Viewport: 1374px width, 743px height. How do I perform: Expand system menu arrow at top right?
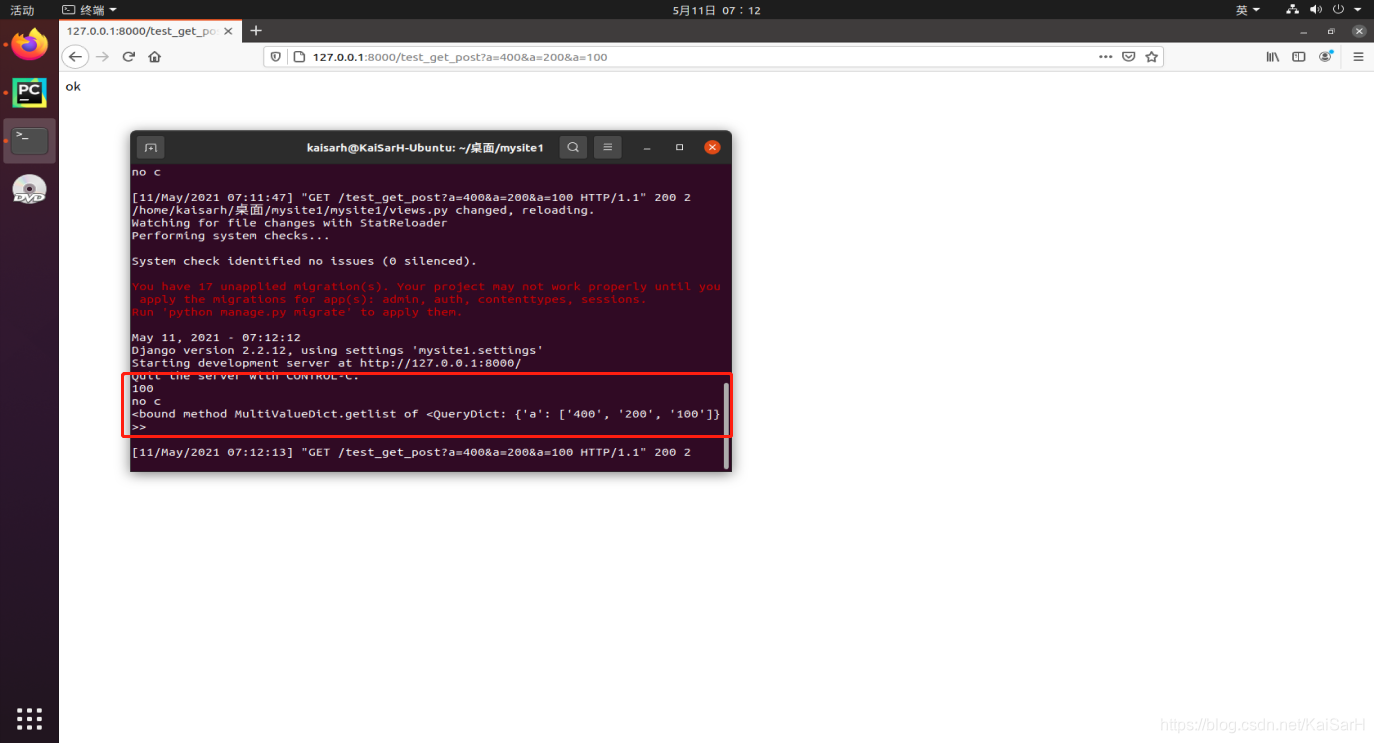[x=1357, y=10]
